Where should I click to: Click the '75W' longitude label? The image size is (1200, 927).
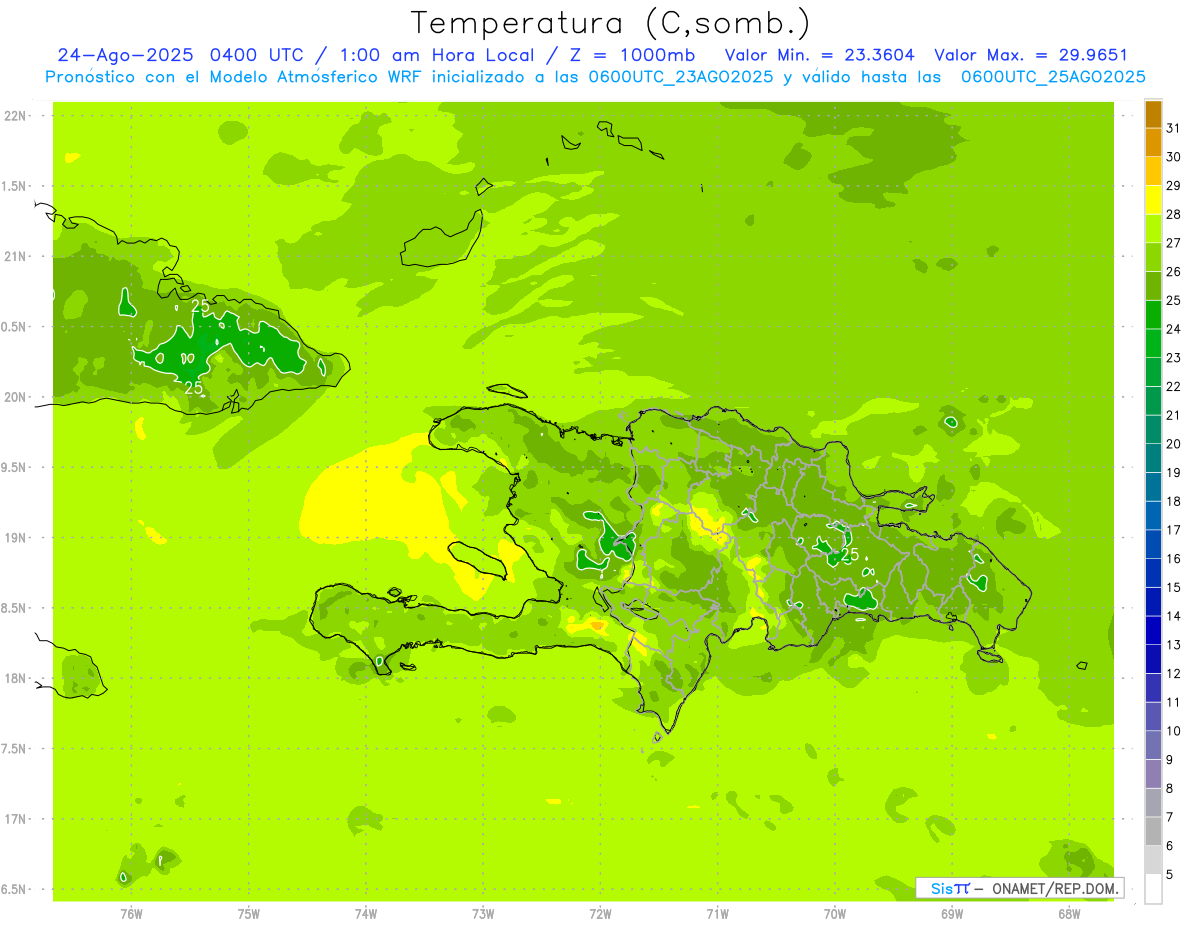[x=249, y=913]
